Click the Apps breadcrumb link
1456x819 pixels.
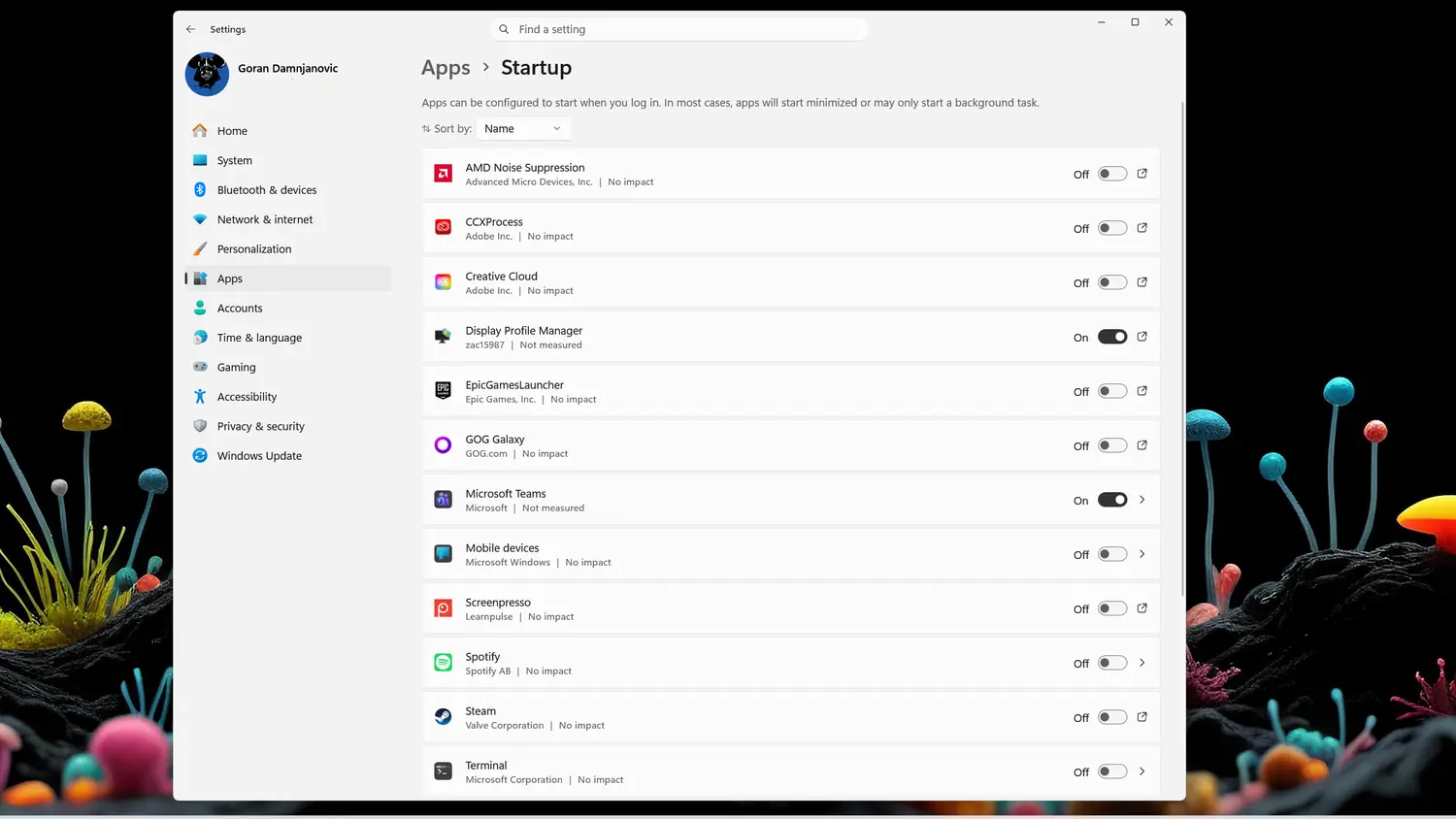(x=446, y=68)
